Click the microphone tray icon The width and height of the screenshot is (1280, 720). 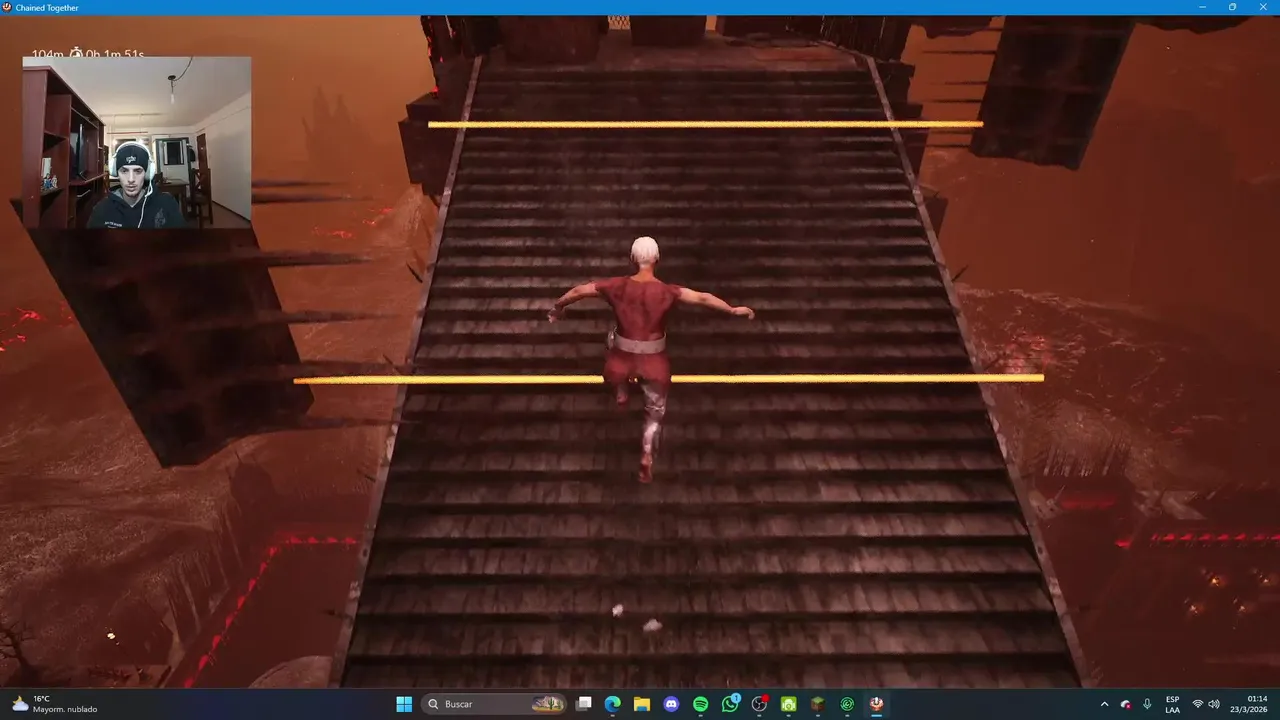pos(1147,704)
